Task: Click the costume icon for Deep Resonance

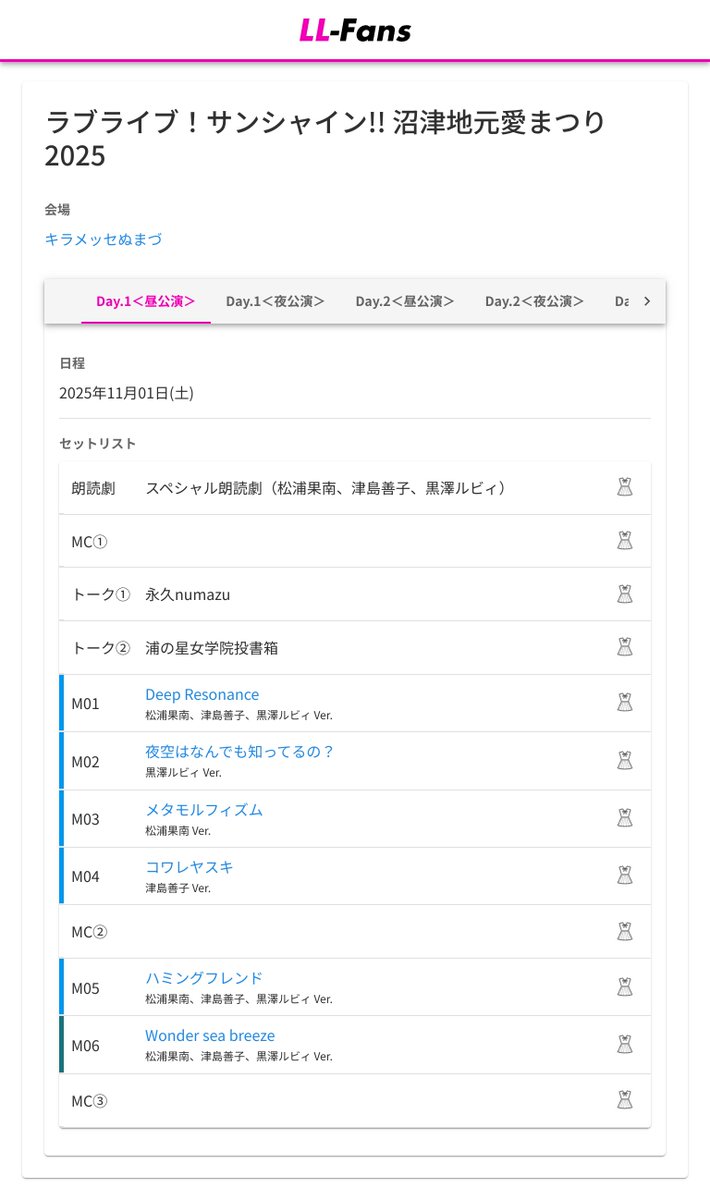Action: (625, 703)
